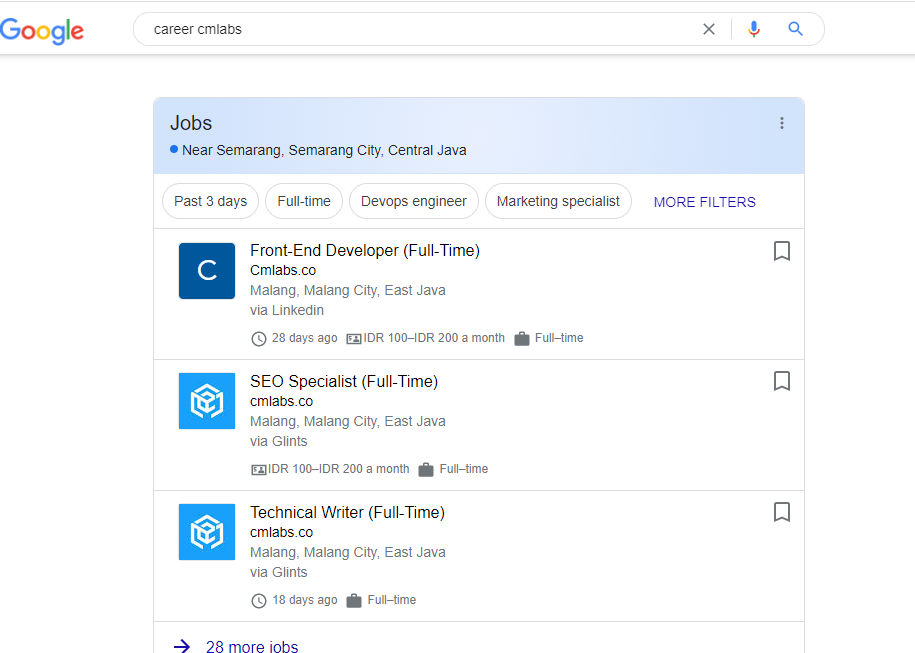
Task: Open SEO Specialist (Full-Time) job listing
Action: (x=344, y=381)
